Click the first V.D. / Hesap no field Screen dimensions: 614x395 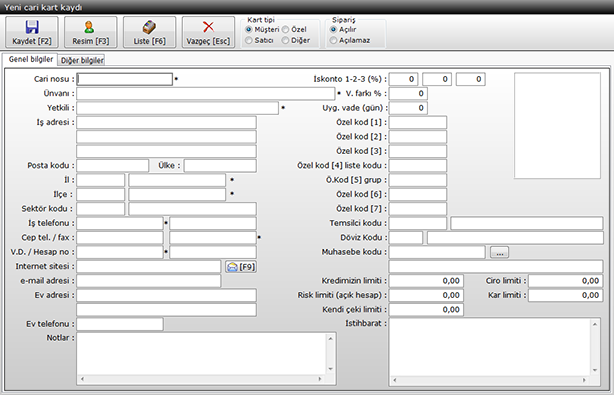pos(120,252)
